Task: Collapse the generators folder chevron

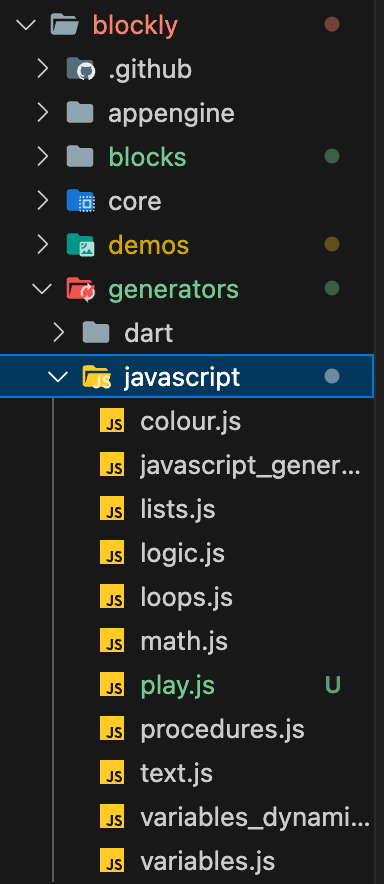Action: tap(42, 289)
